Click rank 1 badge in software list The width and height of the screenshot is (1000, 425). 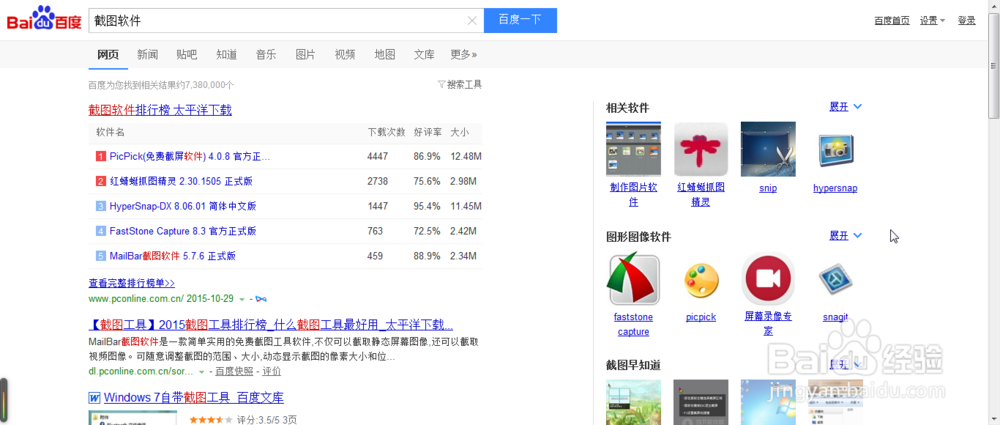click(x=101, y=156)
